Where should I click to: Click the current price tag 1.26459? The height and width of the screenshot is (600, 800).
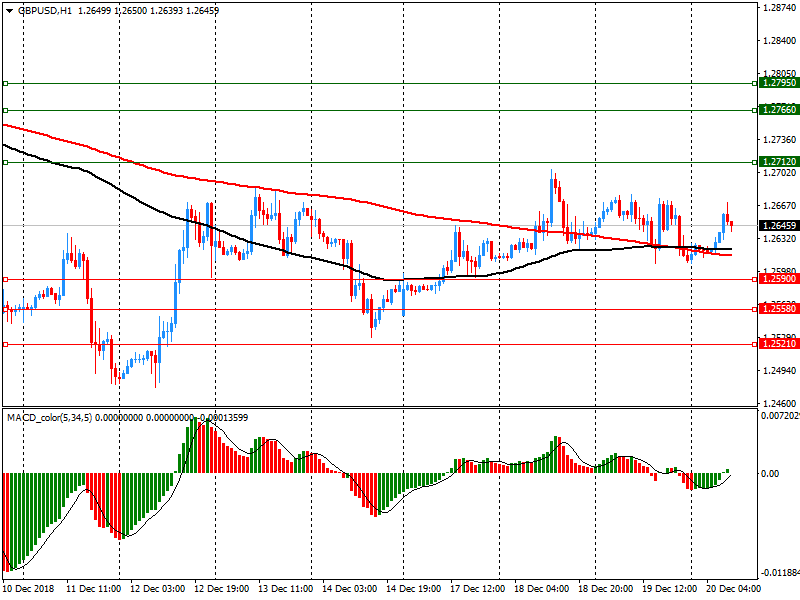(778, 225)
